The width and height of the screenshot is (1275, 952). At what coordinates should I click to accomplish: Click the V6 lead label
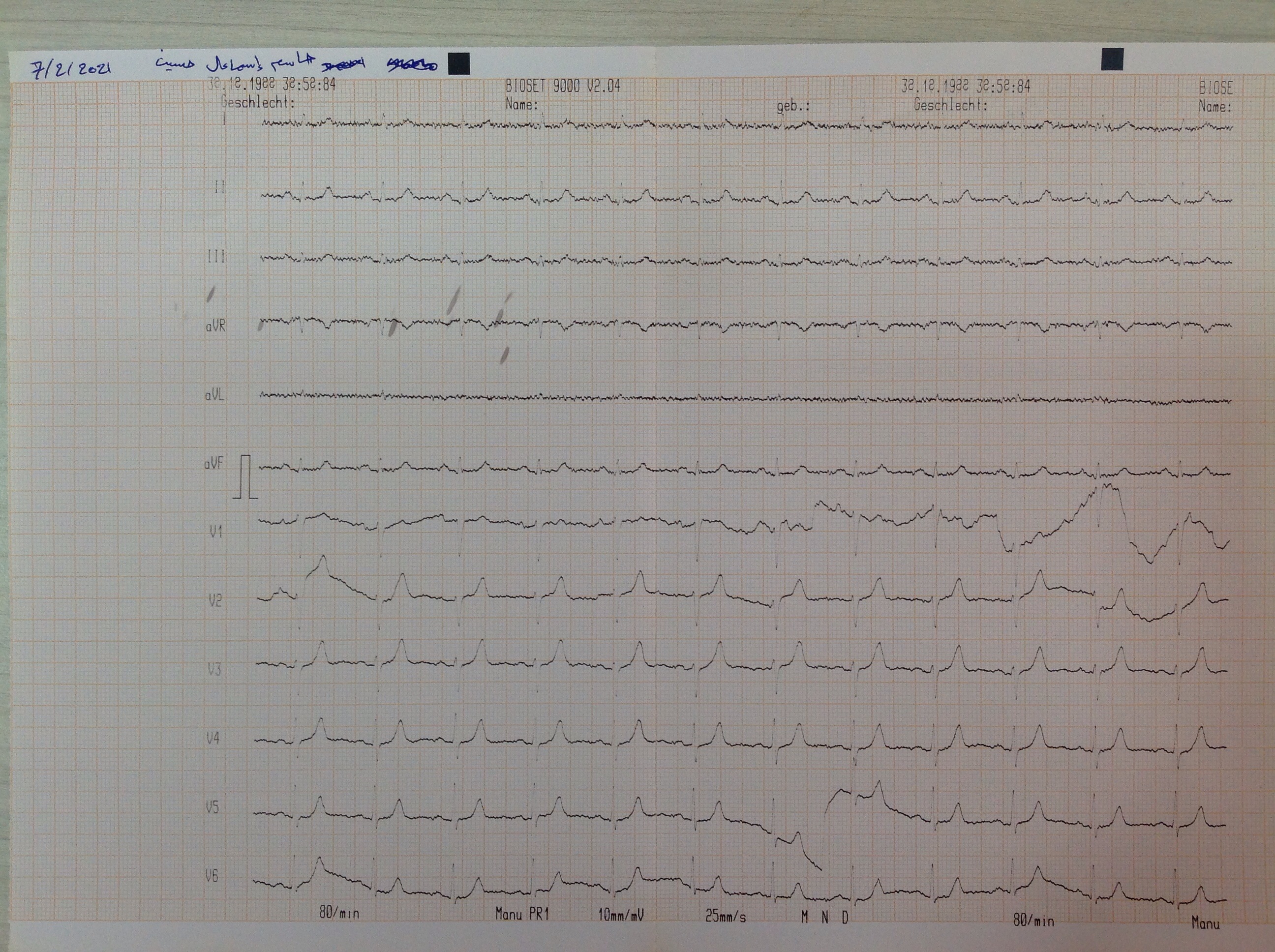point(212,876)
